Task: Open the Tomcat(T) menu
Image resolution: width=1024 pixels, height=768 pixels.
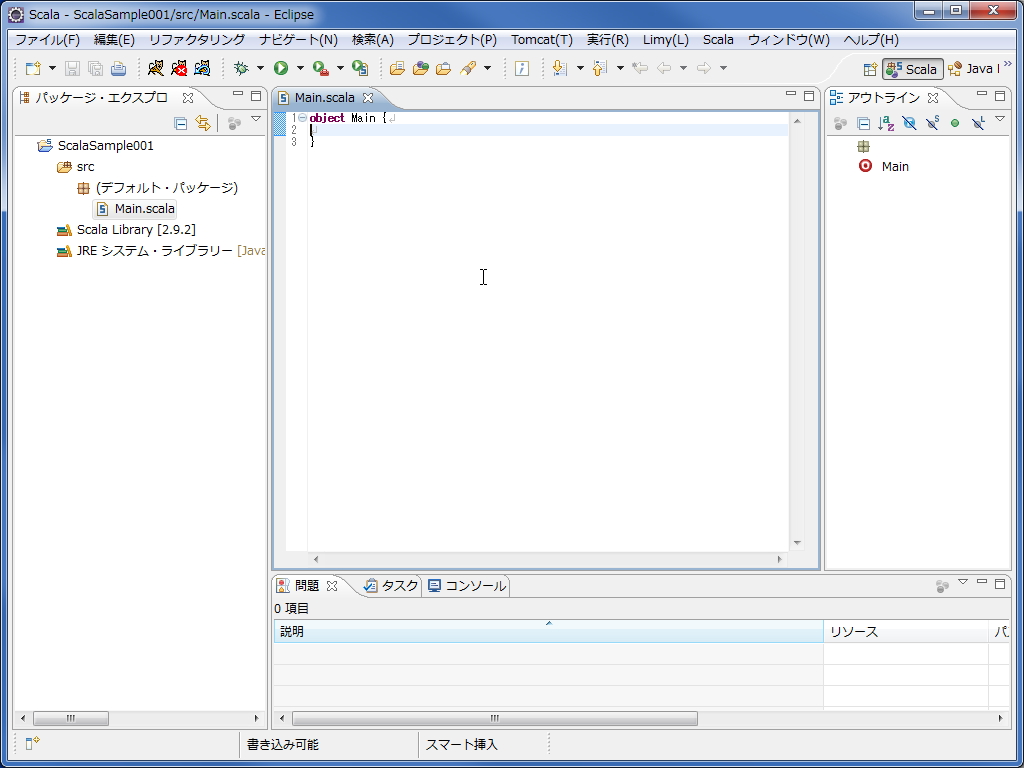Action: click(x=542, y=39)
